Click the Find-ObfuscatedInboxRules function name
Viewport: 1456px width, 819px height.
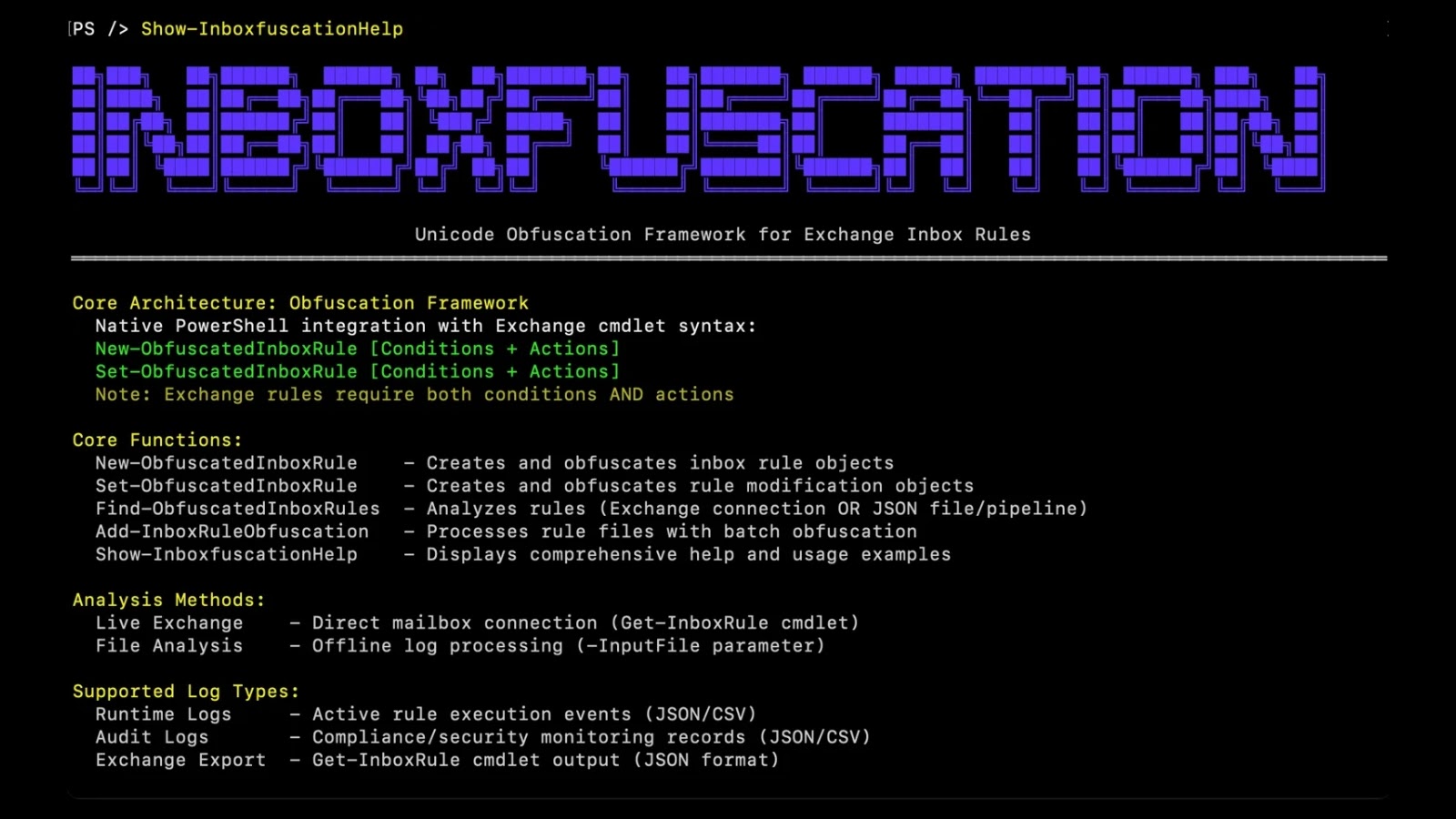click(237, 509)
